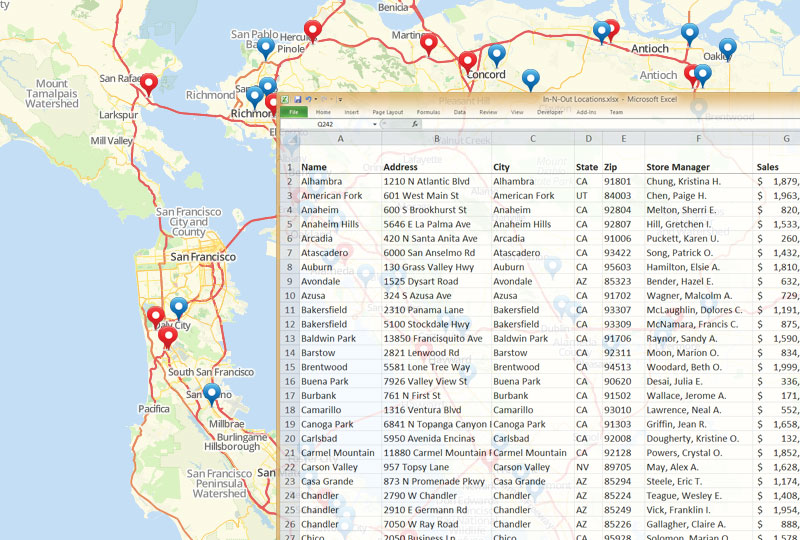Click the Excel application icon in title bar
The image size is (800, 540).
[286, 100]
